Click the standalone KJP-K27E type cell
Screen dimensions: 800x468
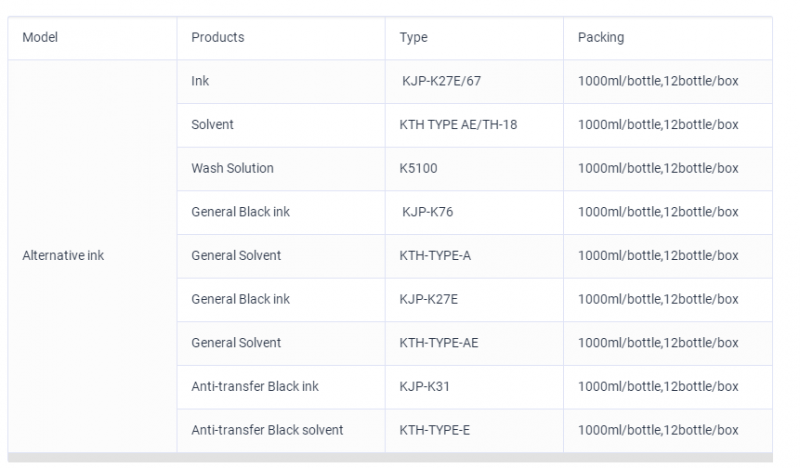[474, 300]
